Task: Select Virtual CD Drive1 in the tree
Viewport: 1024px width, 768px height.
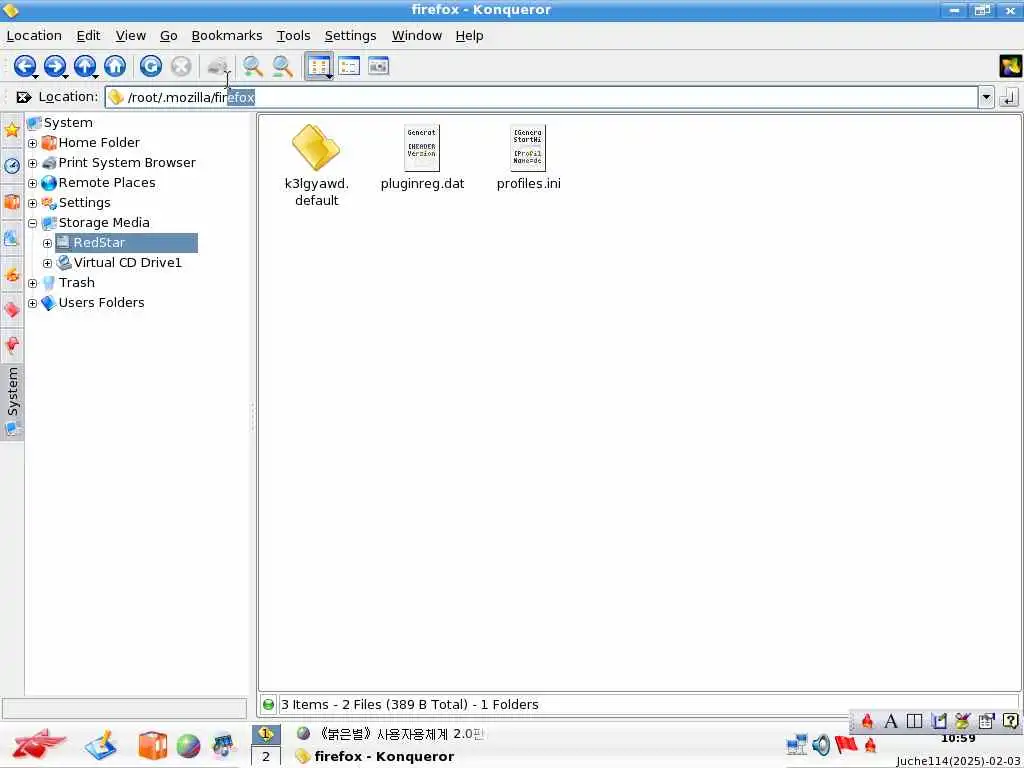Action: click(x=120, y=263)
